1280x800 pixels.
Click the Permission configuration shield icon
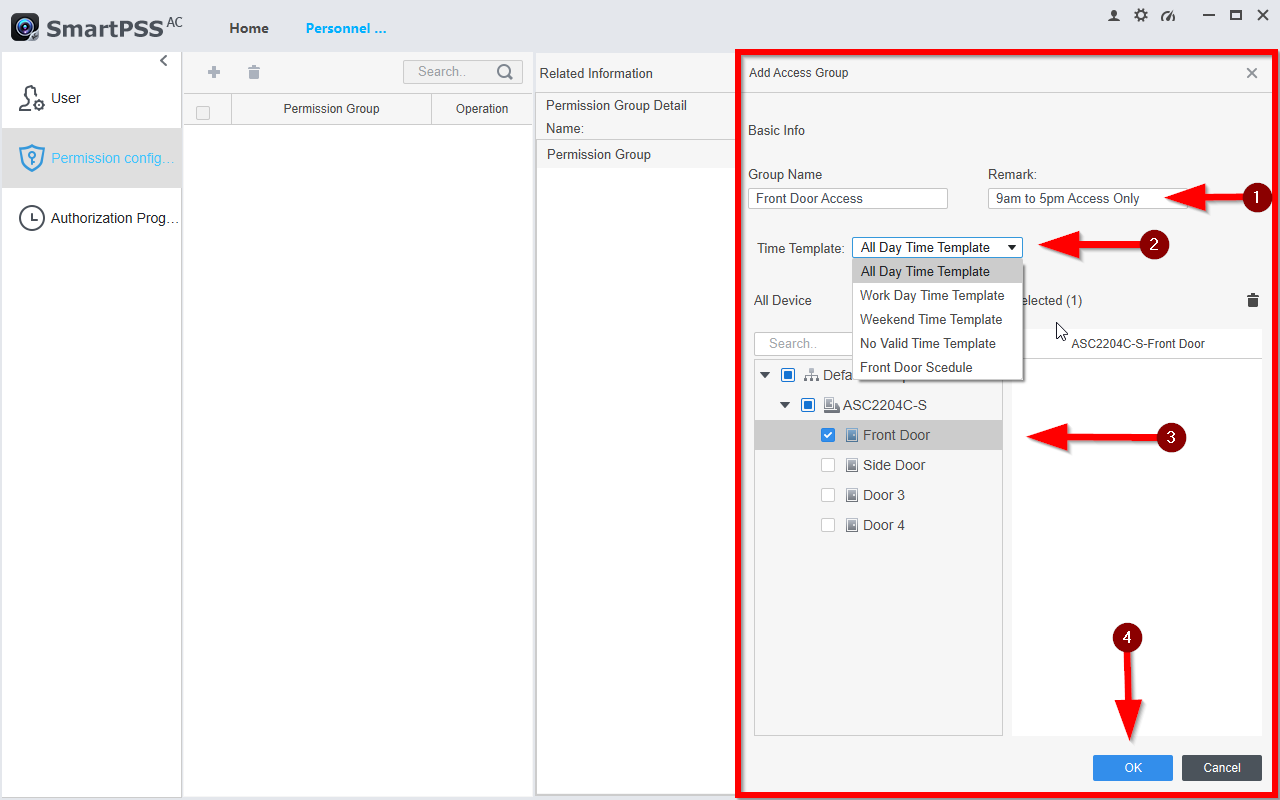pos(32,158)
